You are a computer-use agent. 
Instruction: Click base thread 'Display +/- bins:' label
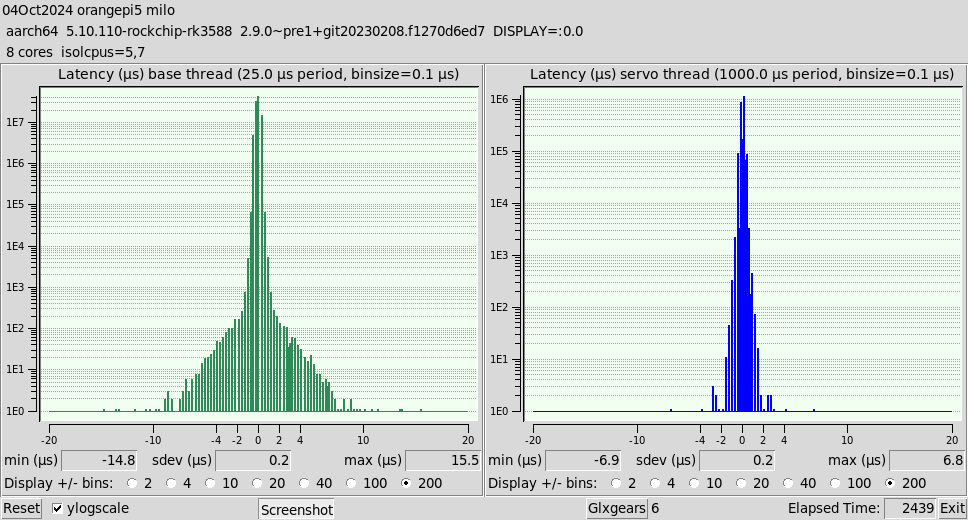point(59,483)
